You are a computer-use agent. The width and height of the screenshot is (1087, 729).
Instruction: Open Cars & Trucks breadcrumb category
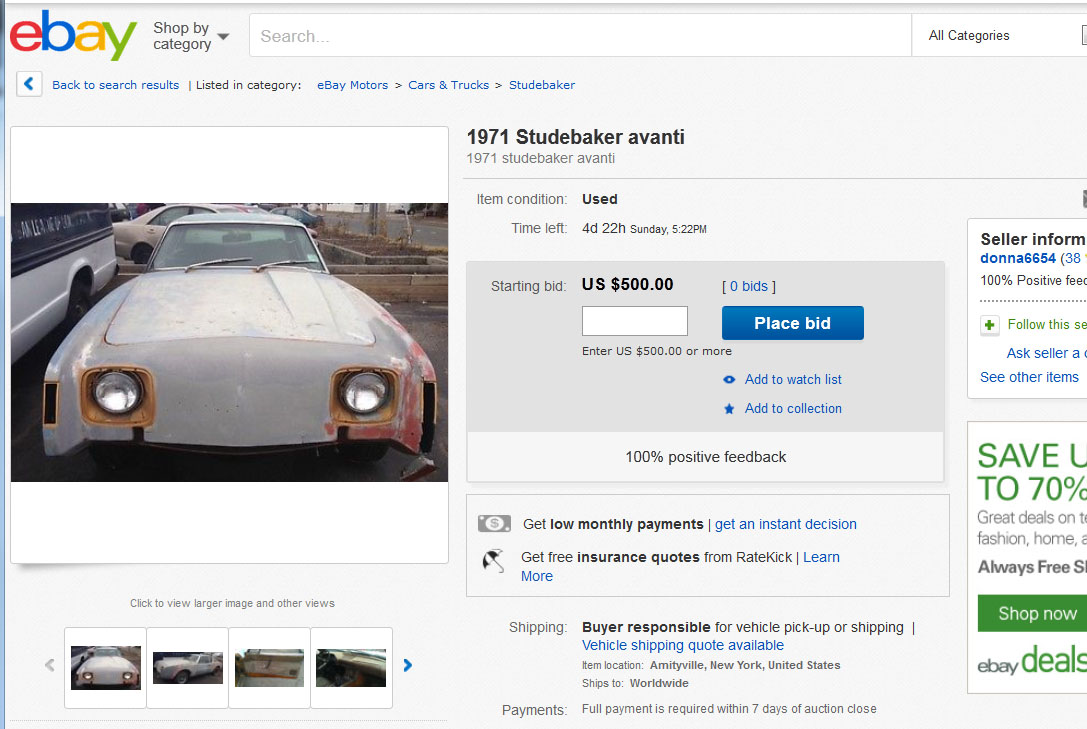pyautogui.click(x=448, y=85)
